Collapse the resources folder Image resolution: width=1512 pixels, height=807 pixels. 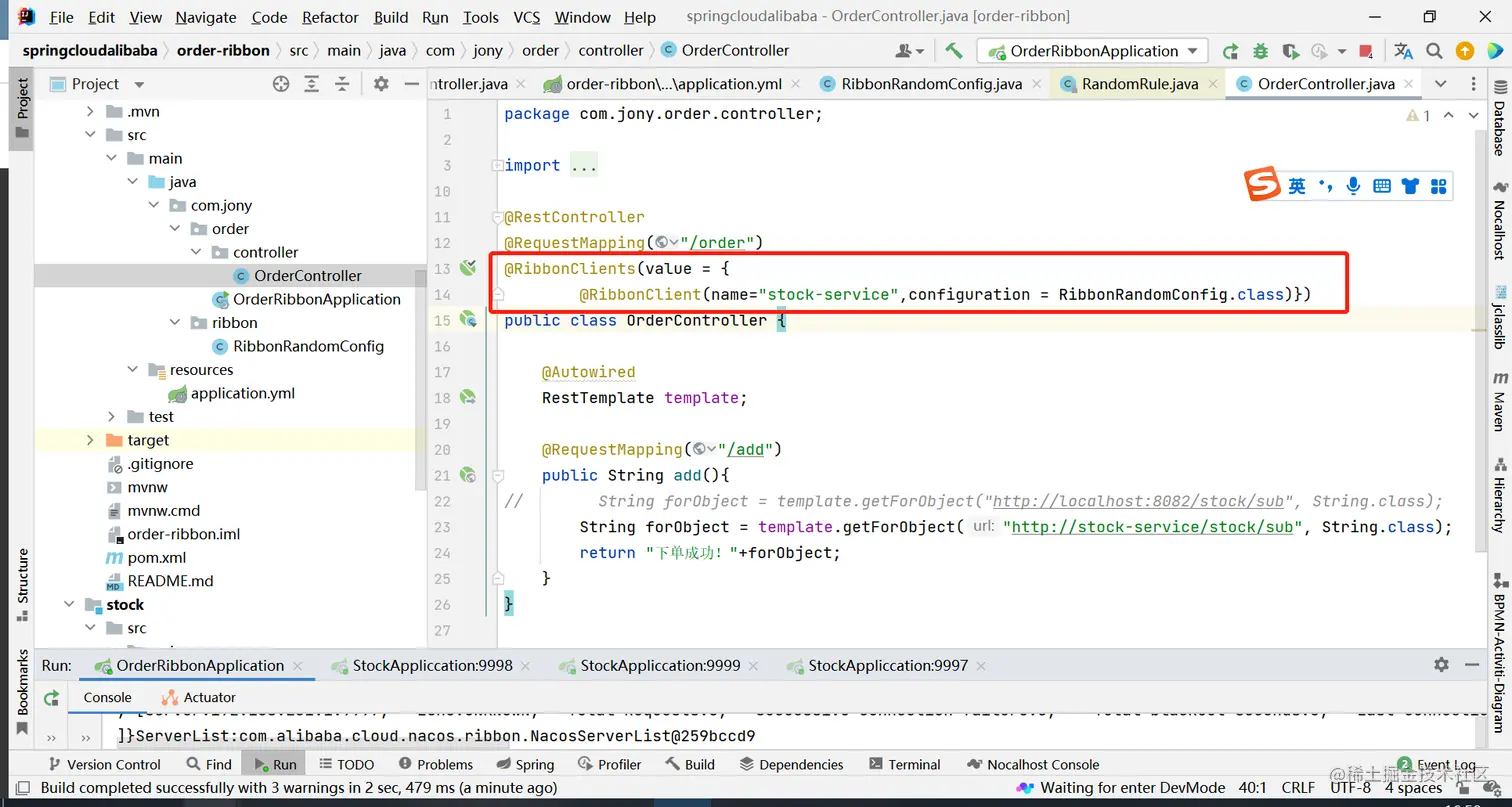pos(132,370)
